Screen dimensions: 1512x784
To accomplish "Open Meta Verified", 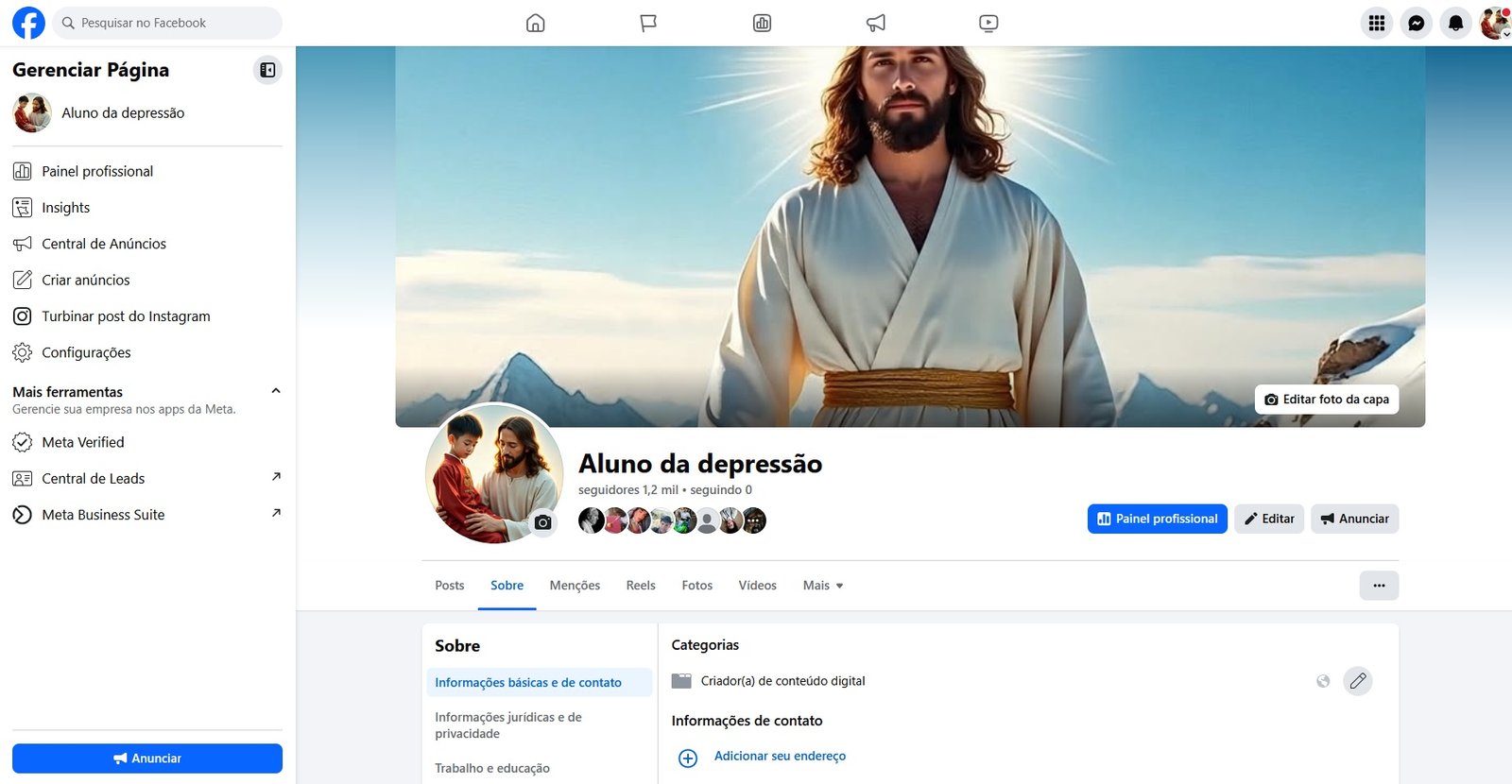I will point(147,442).
